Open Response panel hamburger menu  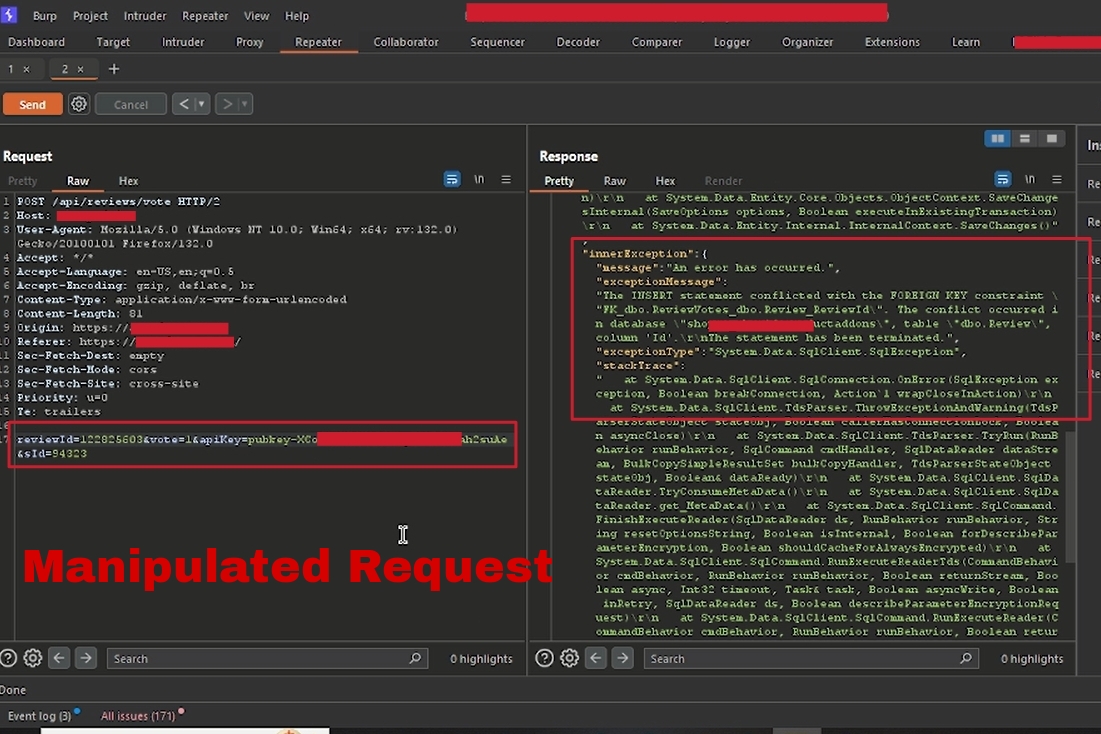[1056, 180]
